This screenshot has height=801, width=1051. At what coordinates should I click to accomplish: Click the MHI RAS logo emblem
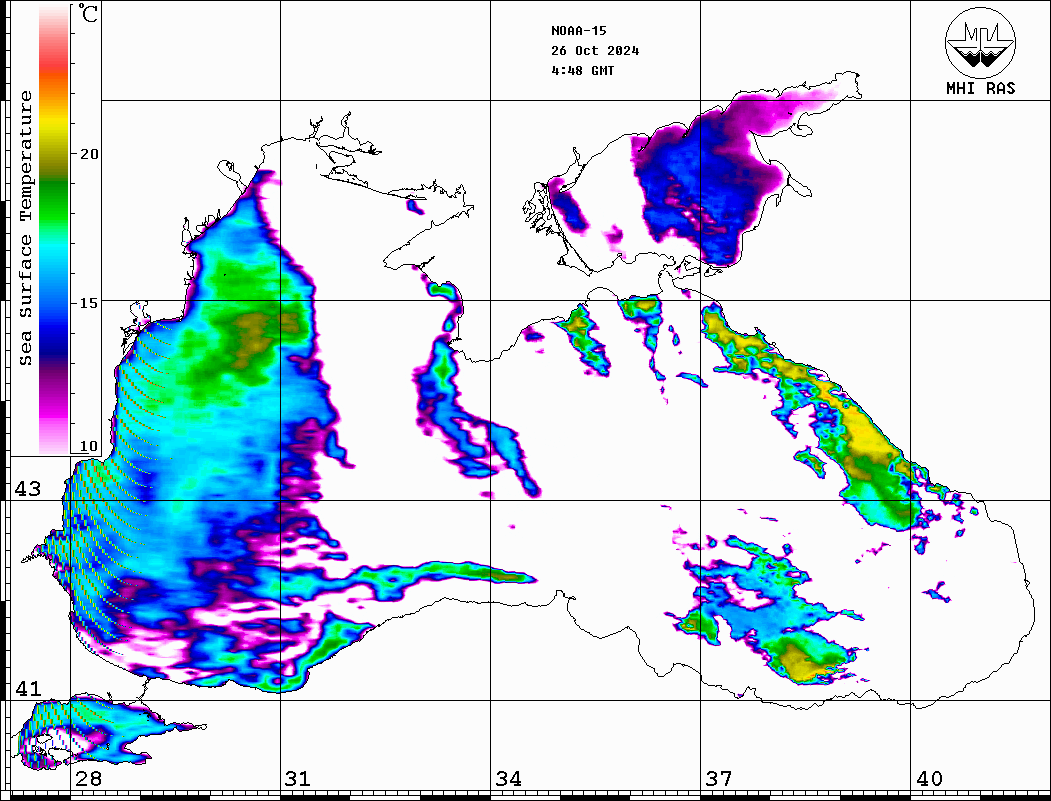(980, 42)
